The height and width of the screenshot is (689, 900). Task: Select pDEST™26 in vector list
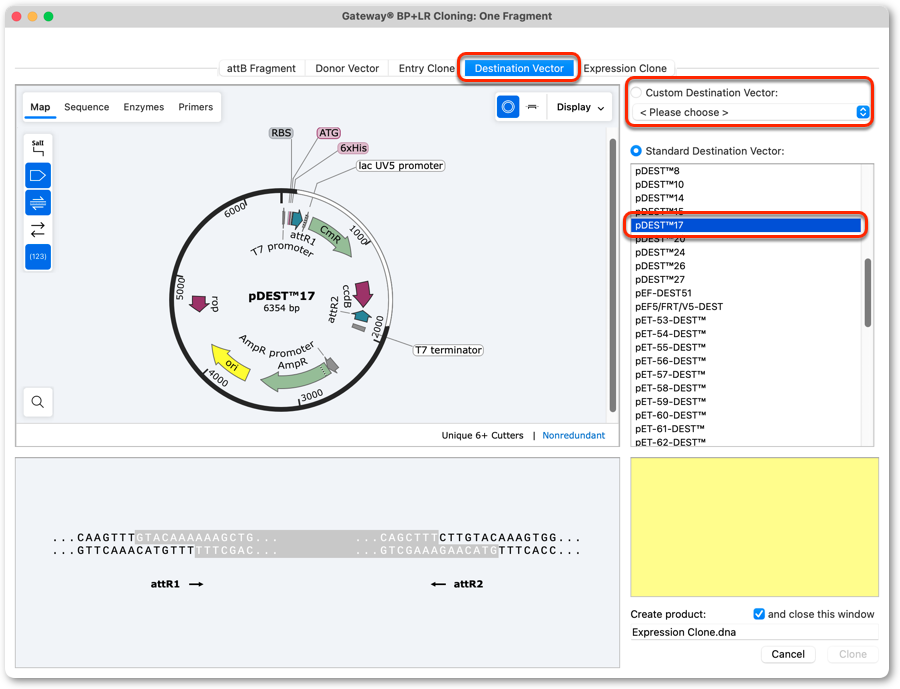coord(746,266)
